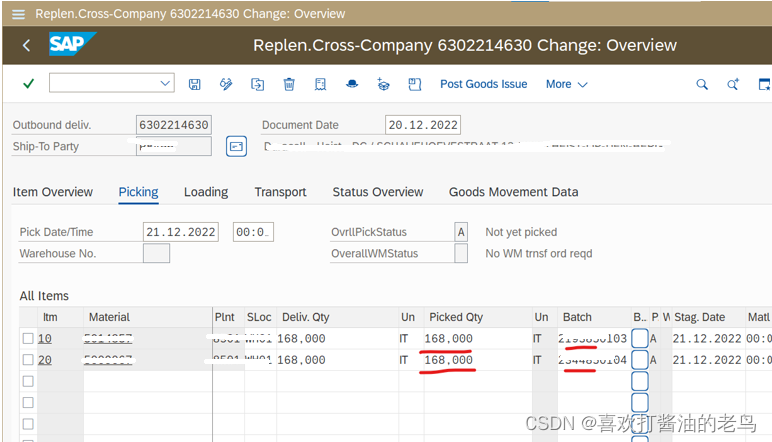Delete delivery using trash can icon
The height and width of the screenshot is (442, 772).
point(289,84)
